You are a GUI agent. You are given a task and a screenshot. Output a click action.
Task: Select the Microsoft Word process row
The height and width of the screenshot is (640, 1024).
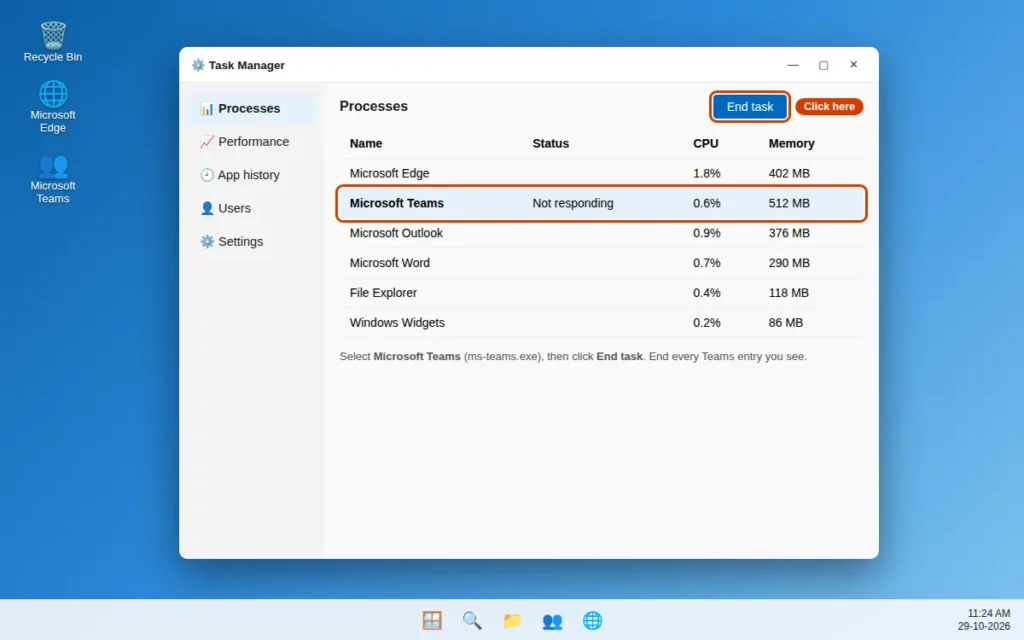pos(601,263)
